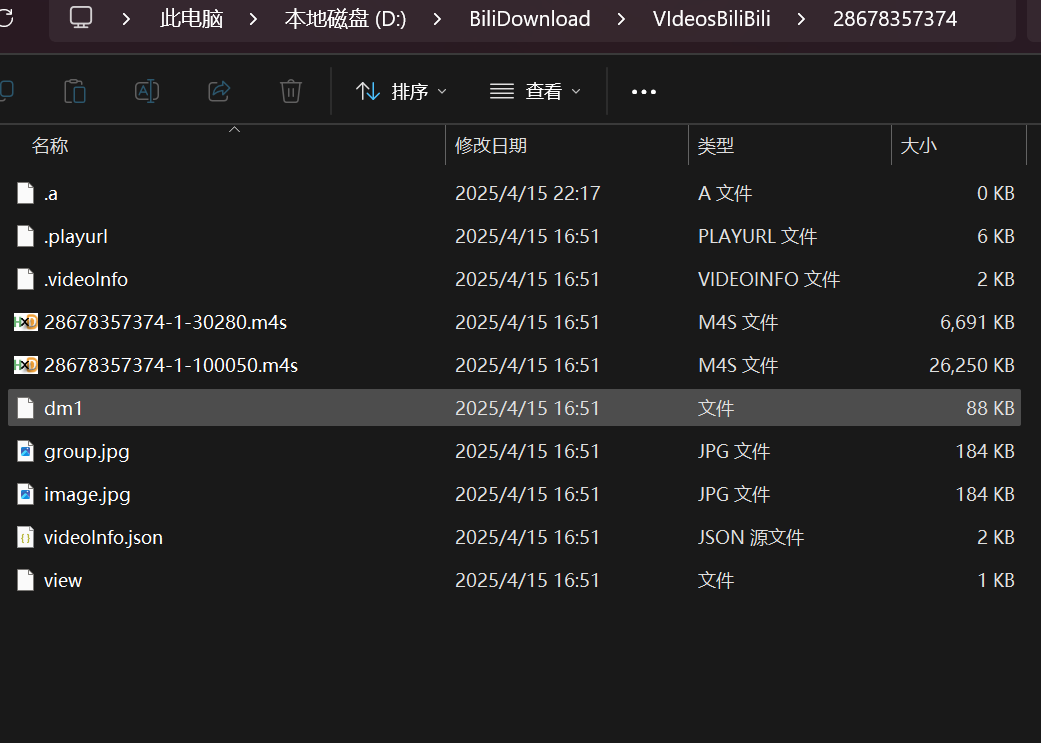The width and height of the screenshot is (1041, 743).
Task: Navigate to VIdeosBiliBili breadcrumb folder
Action: [x=712, y=19]
